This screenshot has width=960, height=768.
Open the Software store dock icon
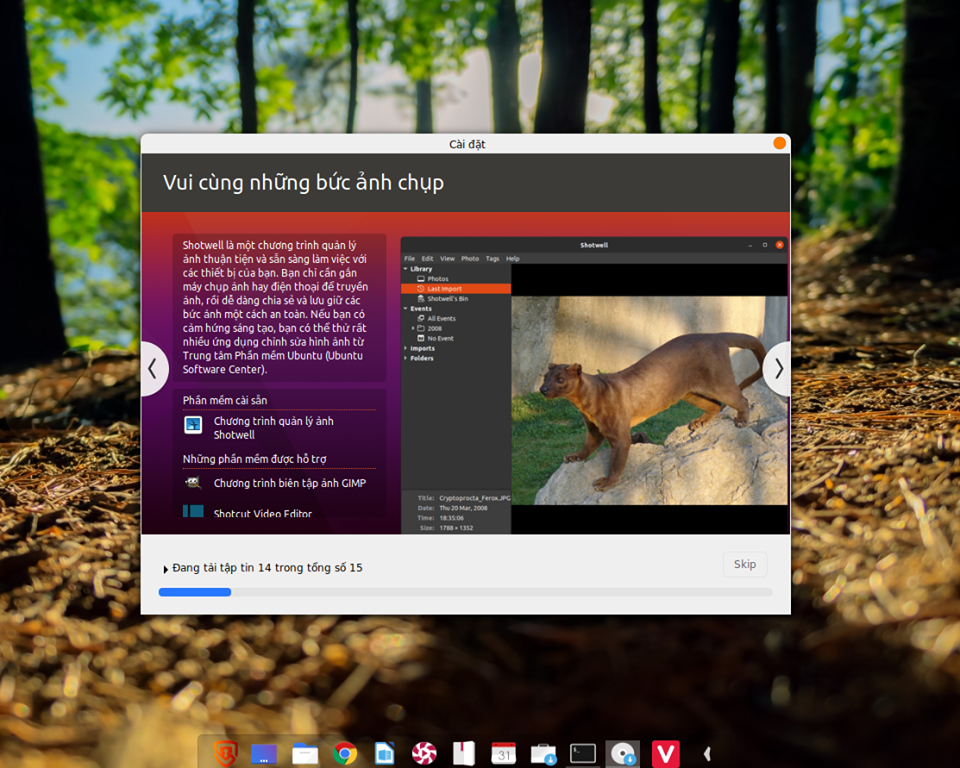543,754
